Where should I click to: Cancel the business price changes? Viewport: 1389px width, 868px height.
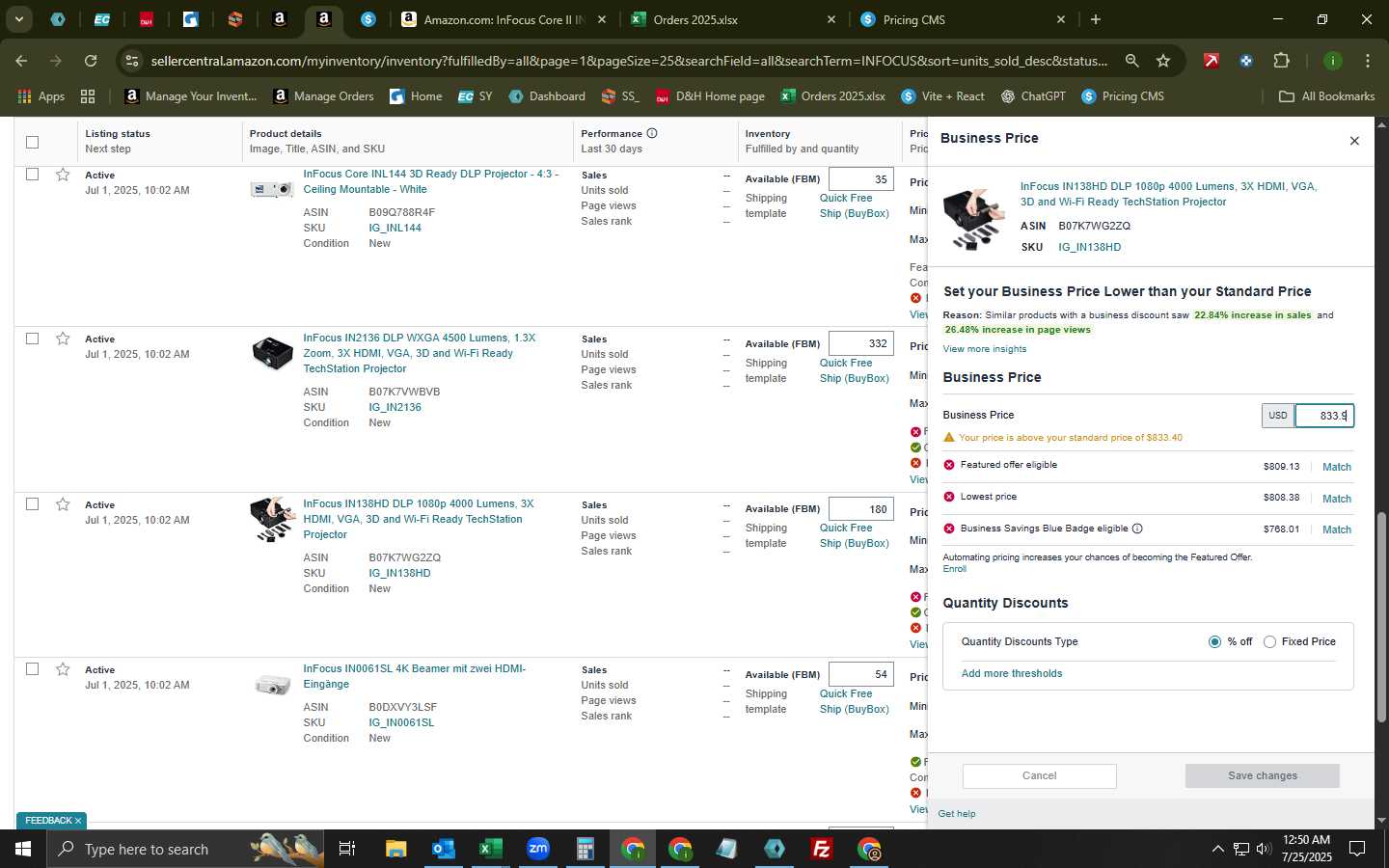(x=1039, y=775)
